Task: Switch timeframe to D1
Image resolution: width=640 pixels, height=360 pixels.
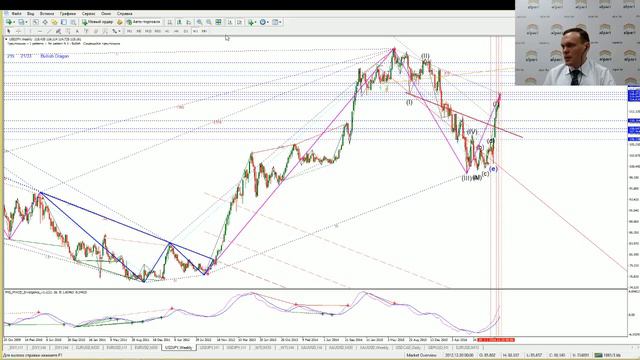Action: (x=186, y=31)
